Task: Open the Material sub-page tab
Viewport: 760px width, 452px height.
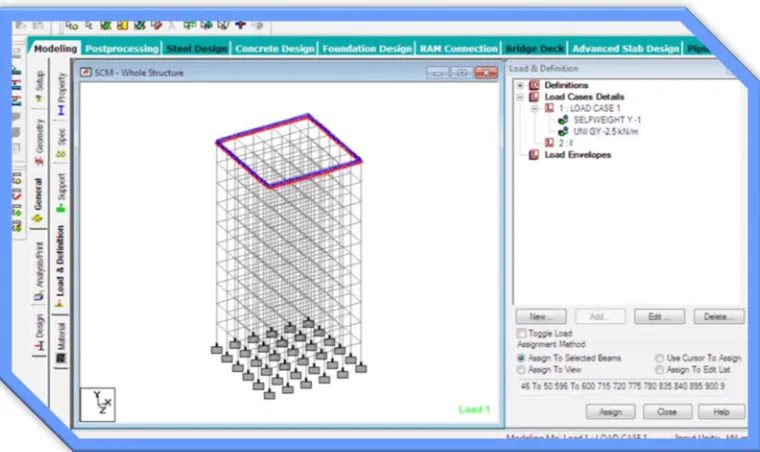Action: (x=61, y=343)
